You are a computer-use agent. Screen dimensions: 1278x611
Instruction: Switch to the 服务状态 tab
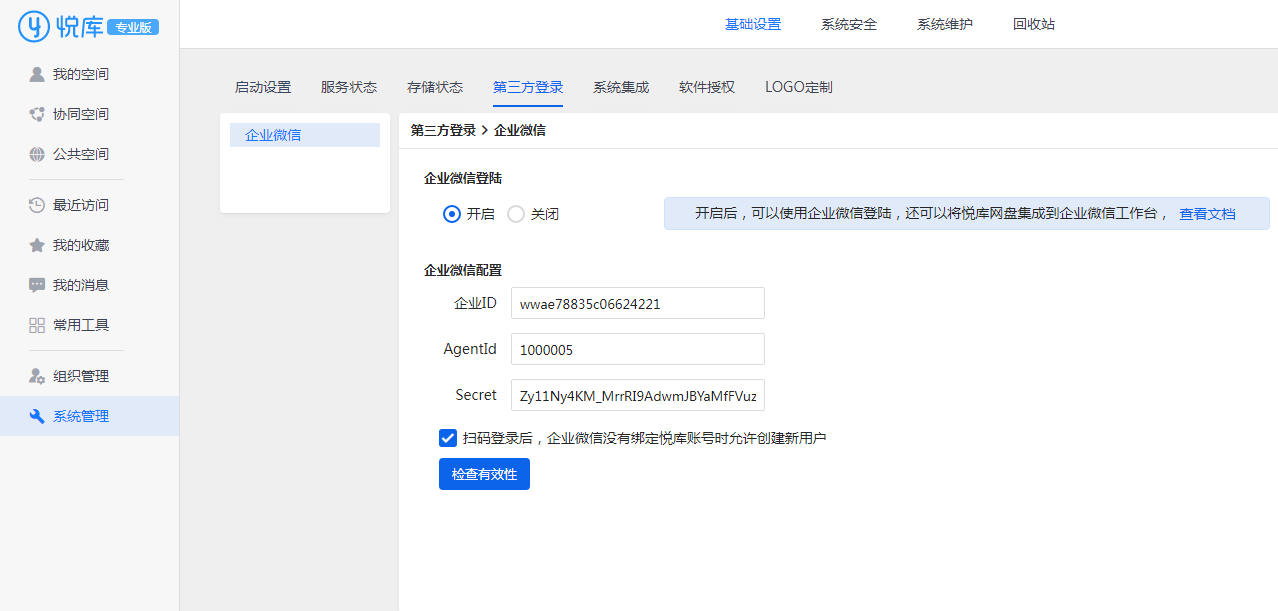click(x=349, y=87)
